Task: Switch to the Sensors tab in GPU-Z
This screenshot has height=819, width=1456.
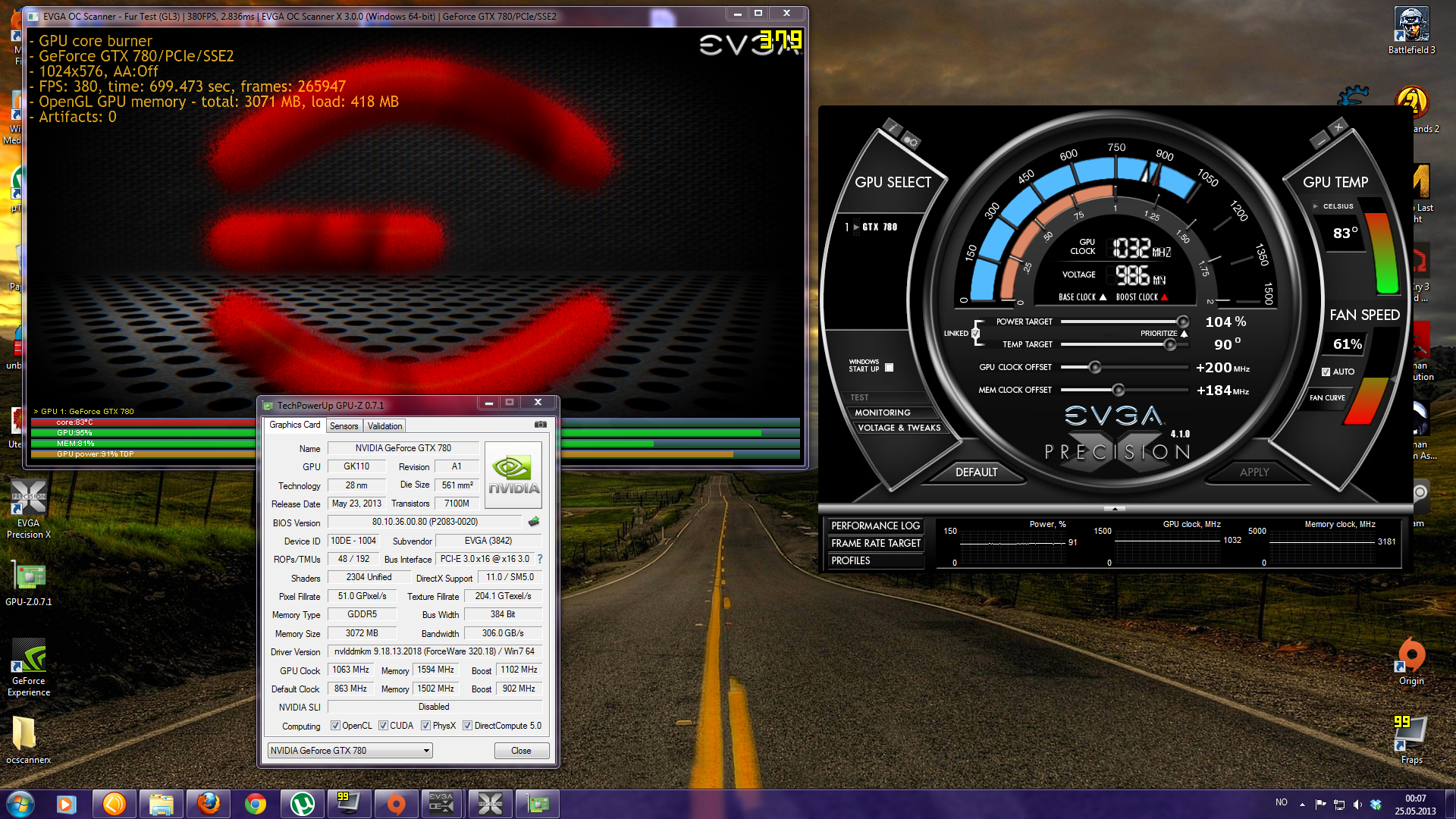Action: 344,426
